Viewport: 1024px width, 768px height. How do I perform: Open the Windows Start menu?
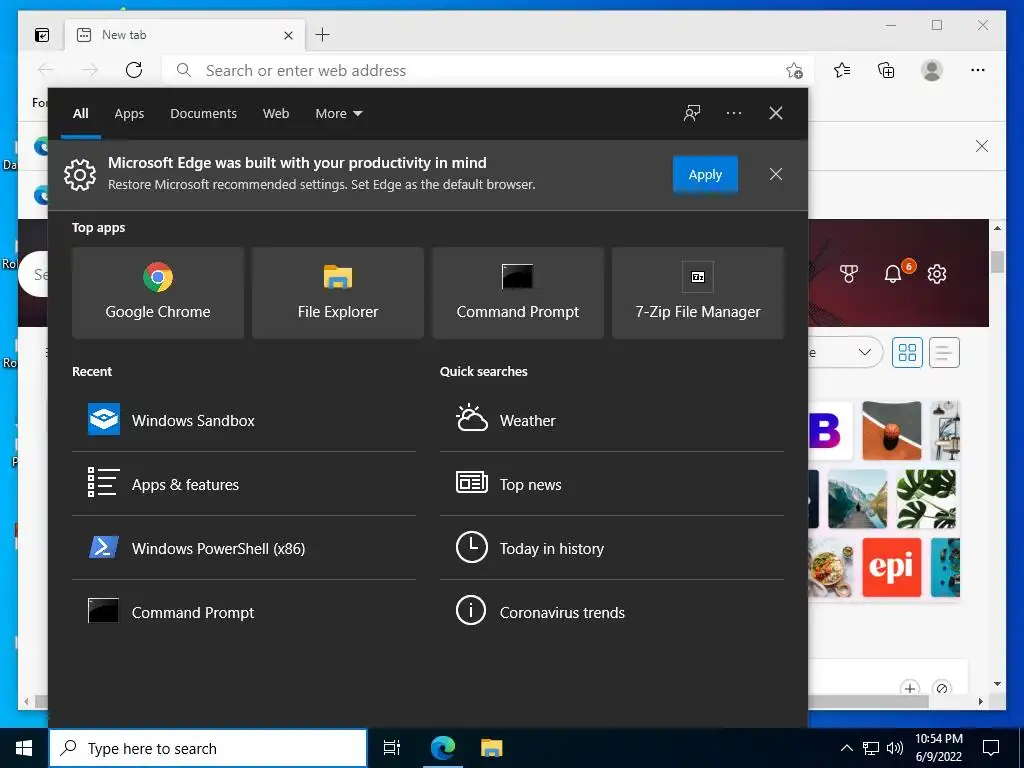click(24, 748)
